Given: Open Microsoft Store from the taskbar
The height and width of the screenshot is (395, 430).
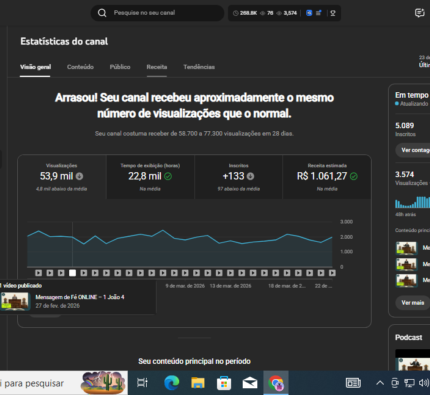Looking at the screenshot, I should coord(224,383).
